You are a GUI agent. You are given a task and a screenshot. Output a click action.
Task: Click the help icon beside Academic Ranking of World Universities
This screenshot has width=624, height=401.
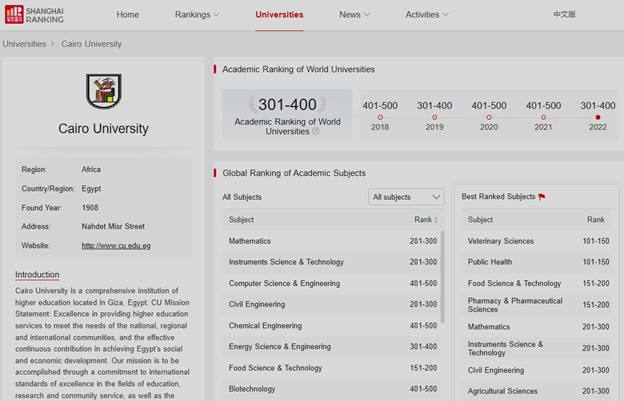pyautogui.click(x=316, y=131)
